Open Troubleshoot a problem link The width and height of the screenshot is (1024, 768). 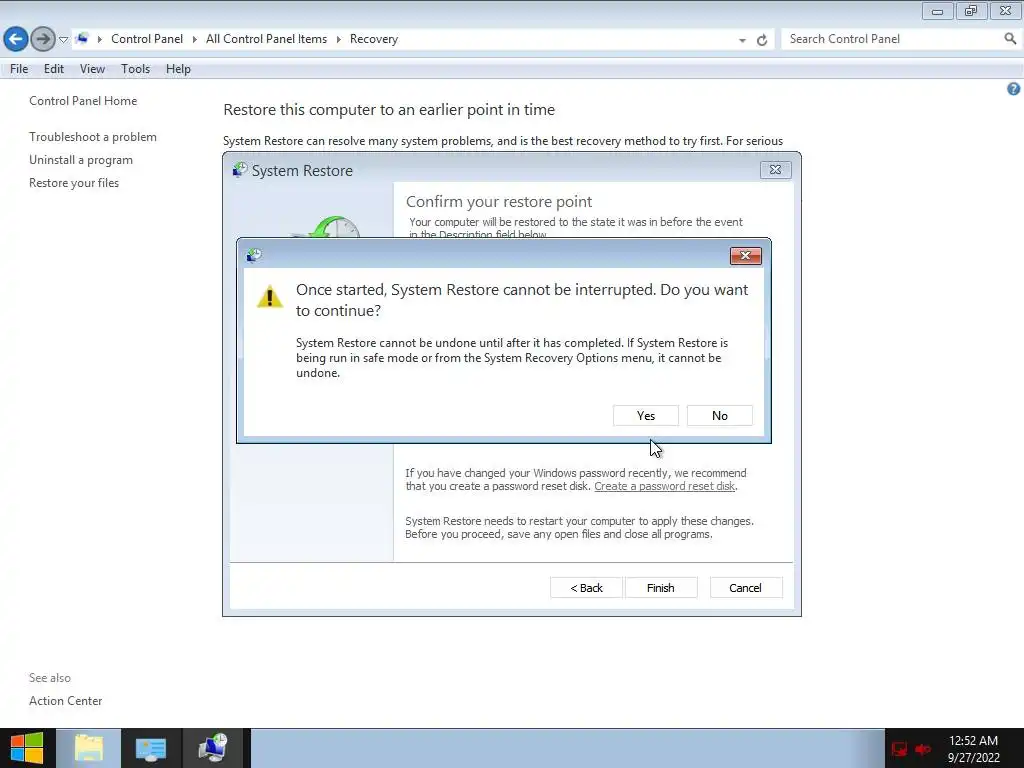[93, 136]
